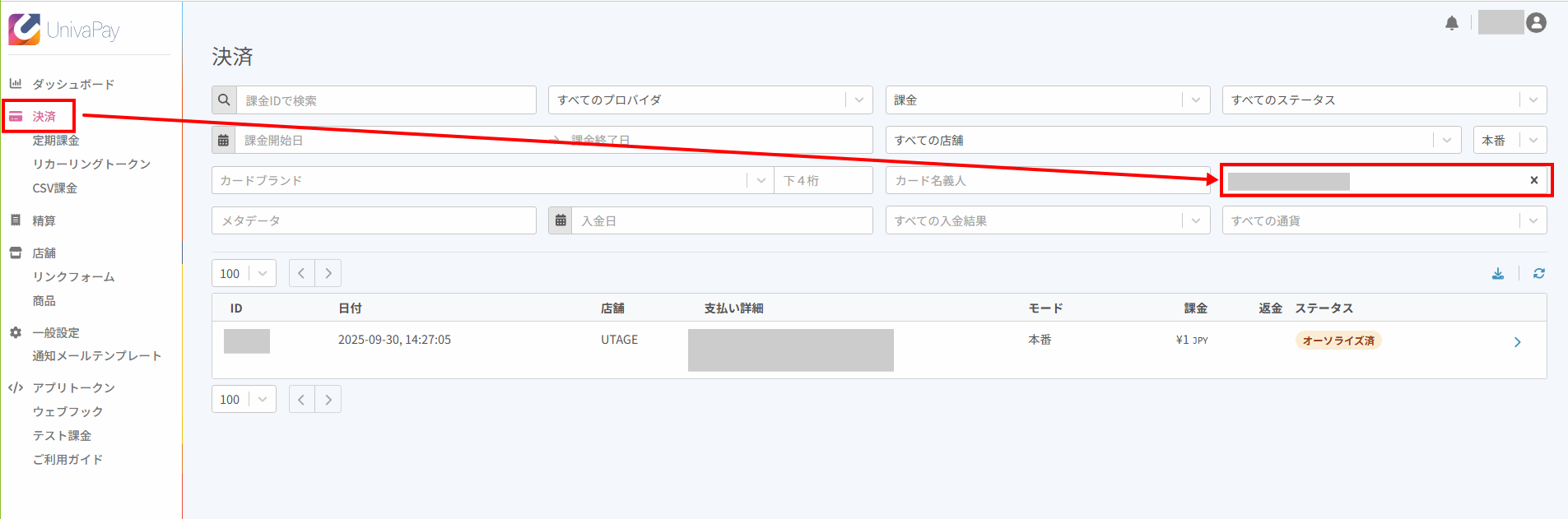The width and height of the screenshot is (1568, 519).
Task: Click the ダッシュボード chart icon
Action: [16, 84]
